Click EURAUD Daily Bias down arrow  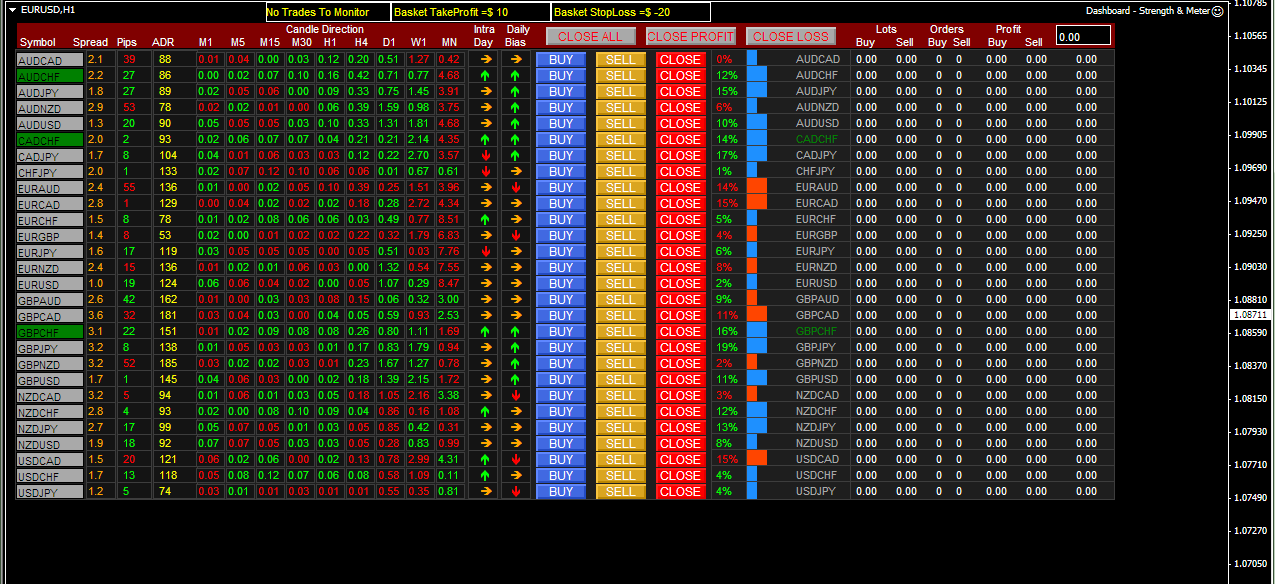pyautogui.click(x=516, y=187)
